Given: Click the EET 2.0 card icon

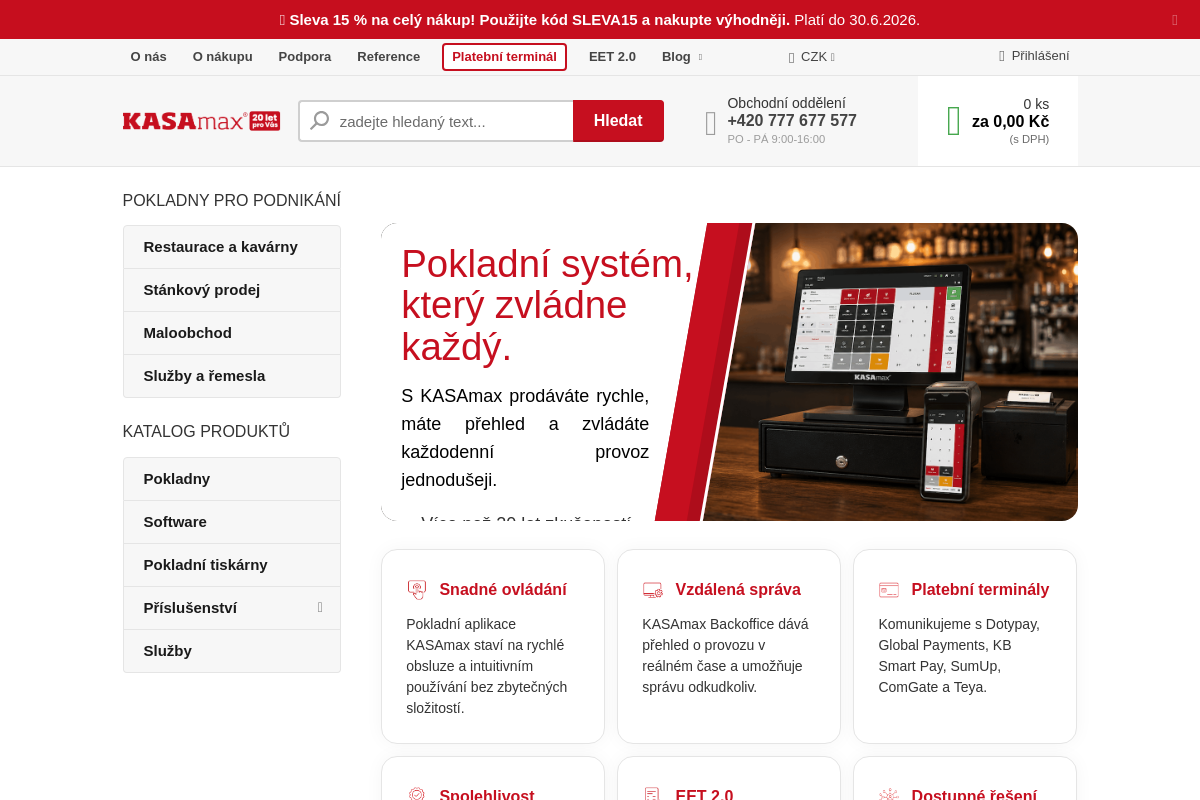Looking at the screenshot, I should [x=652, y=795].
